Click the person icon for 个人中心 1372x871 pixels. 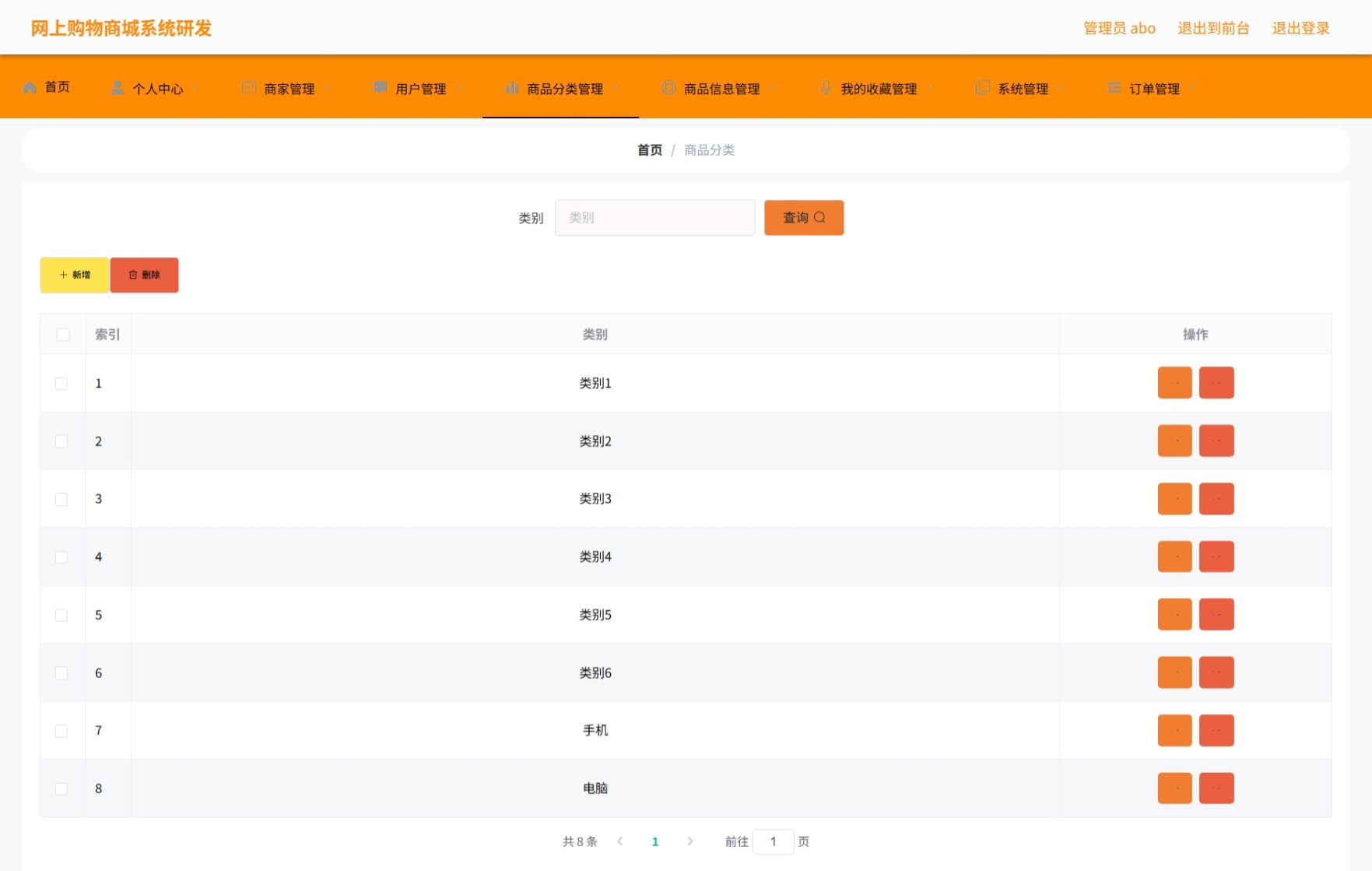pyautogui.click(x=118, y=88)
